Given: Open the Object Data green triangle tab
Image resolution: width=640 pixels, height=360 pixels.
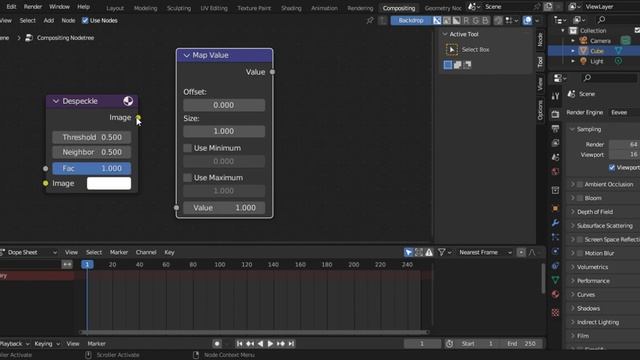Looking at the screenshot, I should [x=555, y=280].
